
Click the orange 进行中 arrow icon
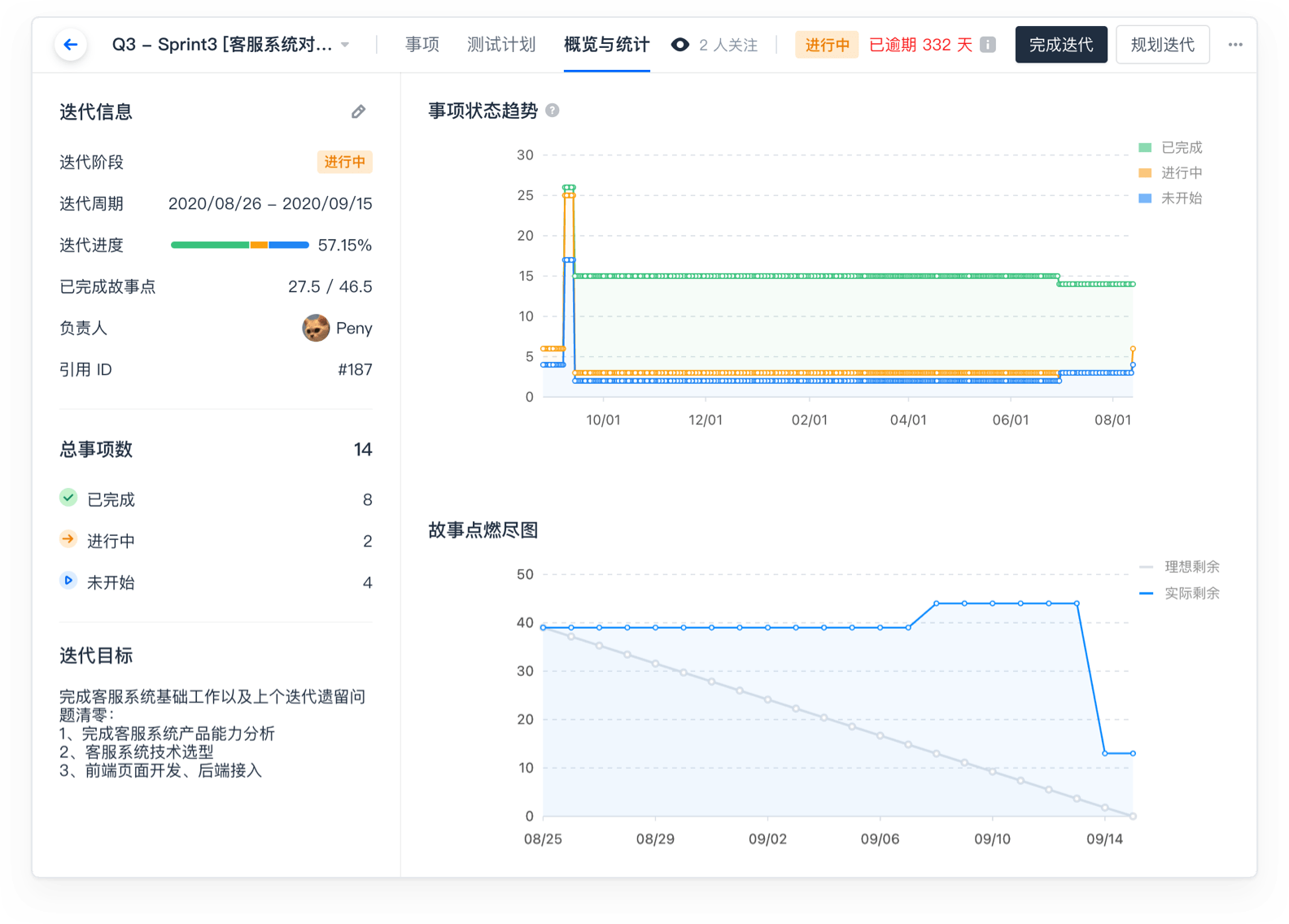[x=68, y=539]
